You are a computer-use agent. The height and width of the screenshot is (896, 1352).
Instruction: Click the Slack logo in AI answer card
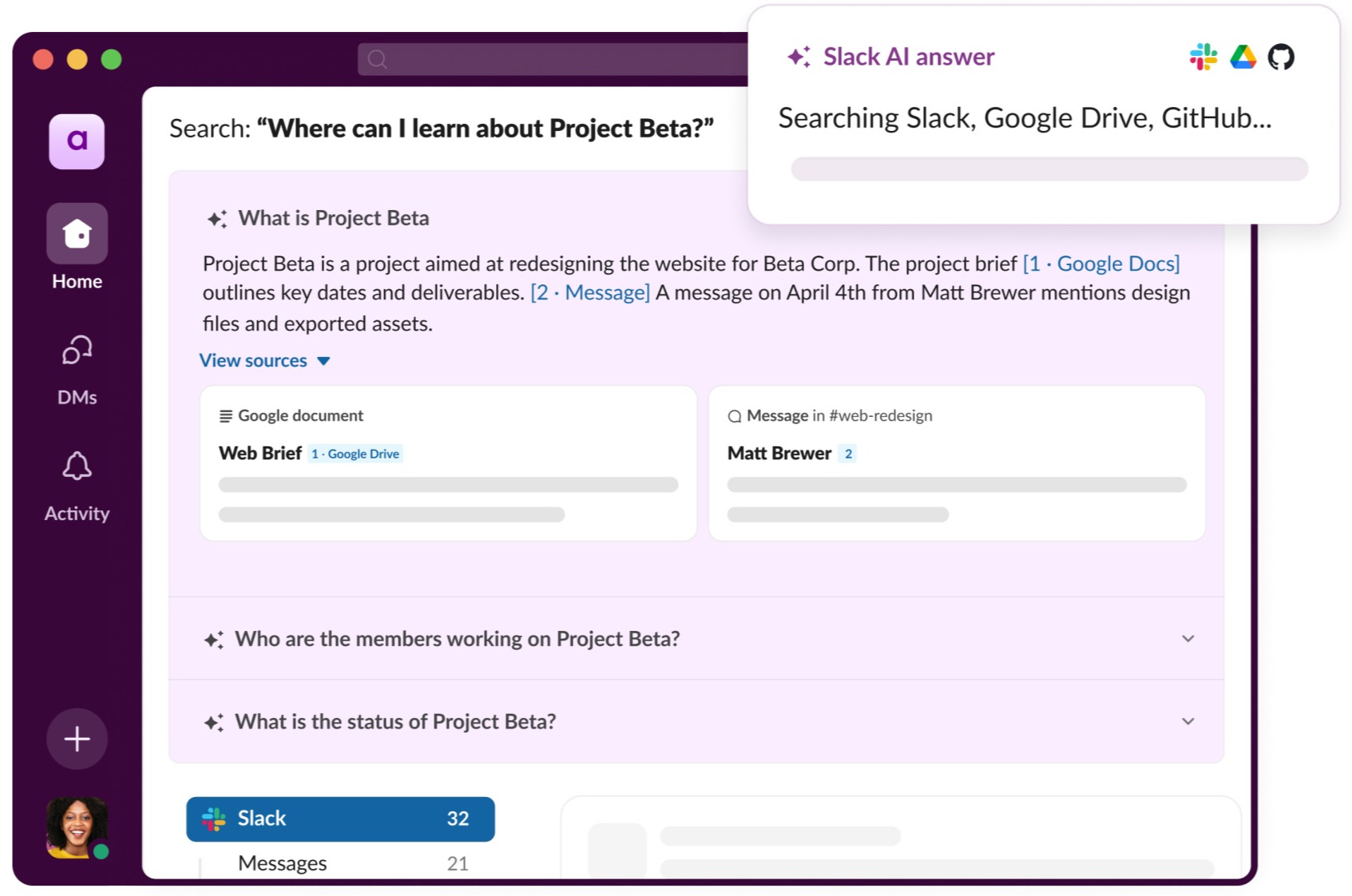tap(1203, 57)
